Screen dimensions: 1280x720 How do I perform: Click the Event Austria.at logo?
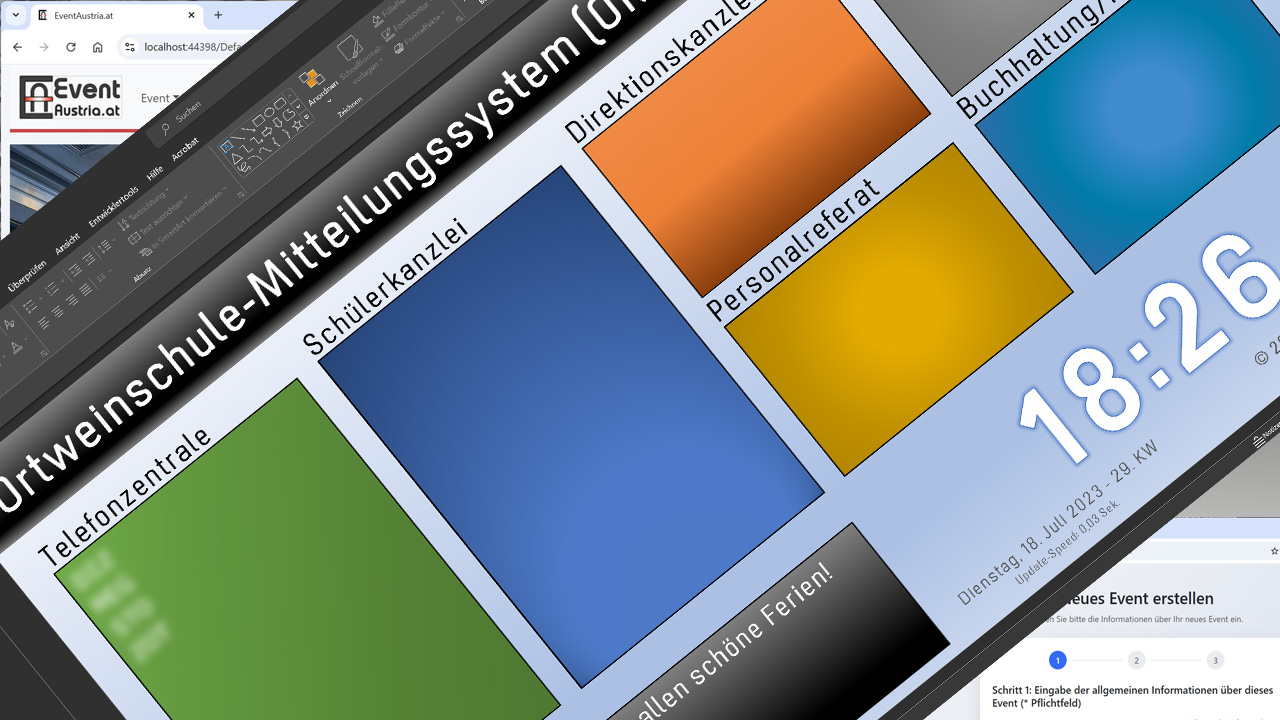pyautogui.click(x=70, y=98)
